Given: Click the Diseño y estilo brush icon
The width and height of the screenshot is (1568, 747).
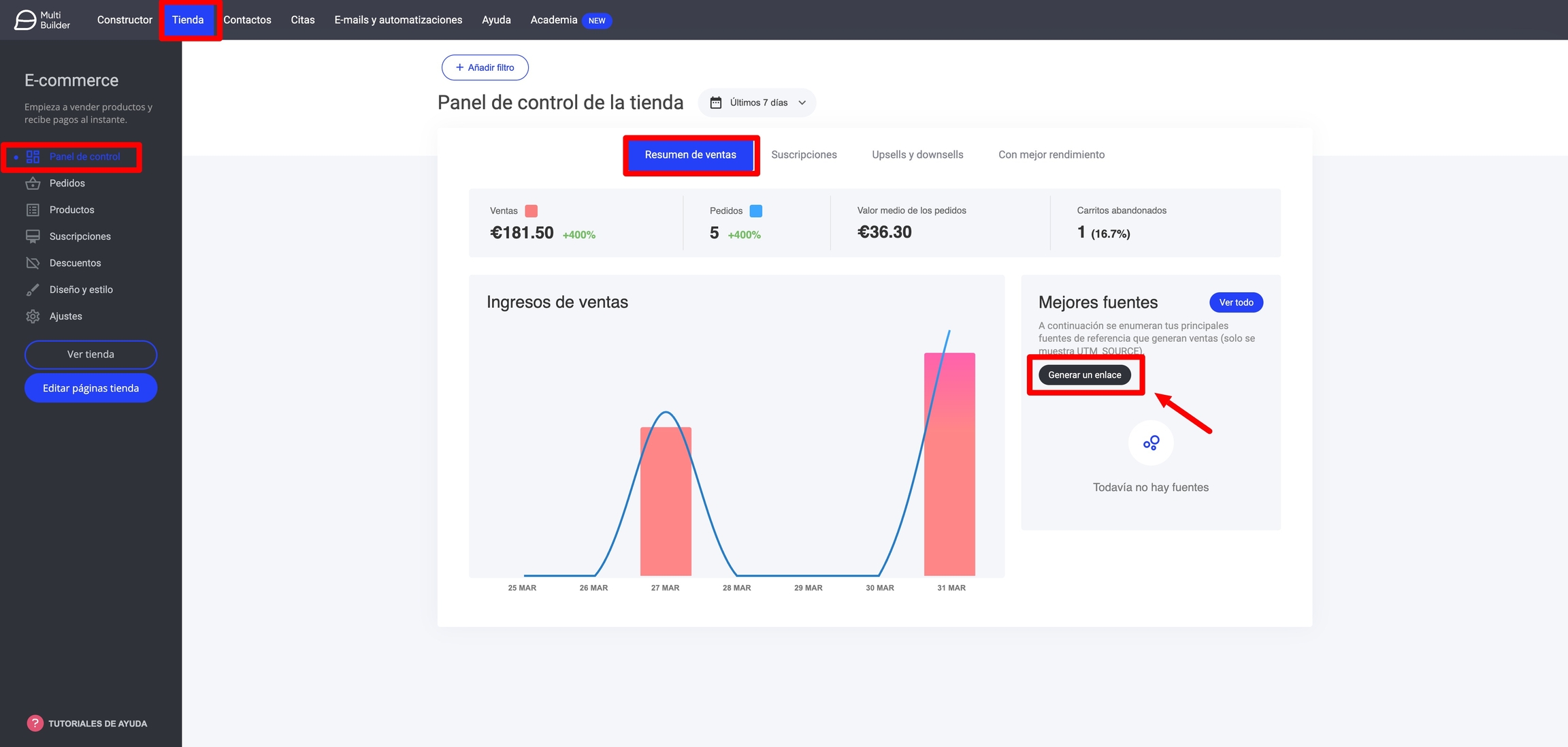Looking at the screenshot, I should click(33, 289).
